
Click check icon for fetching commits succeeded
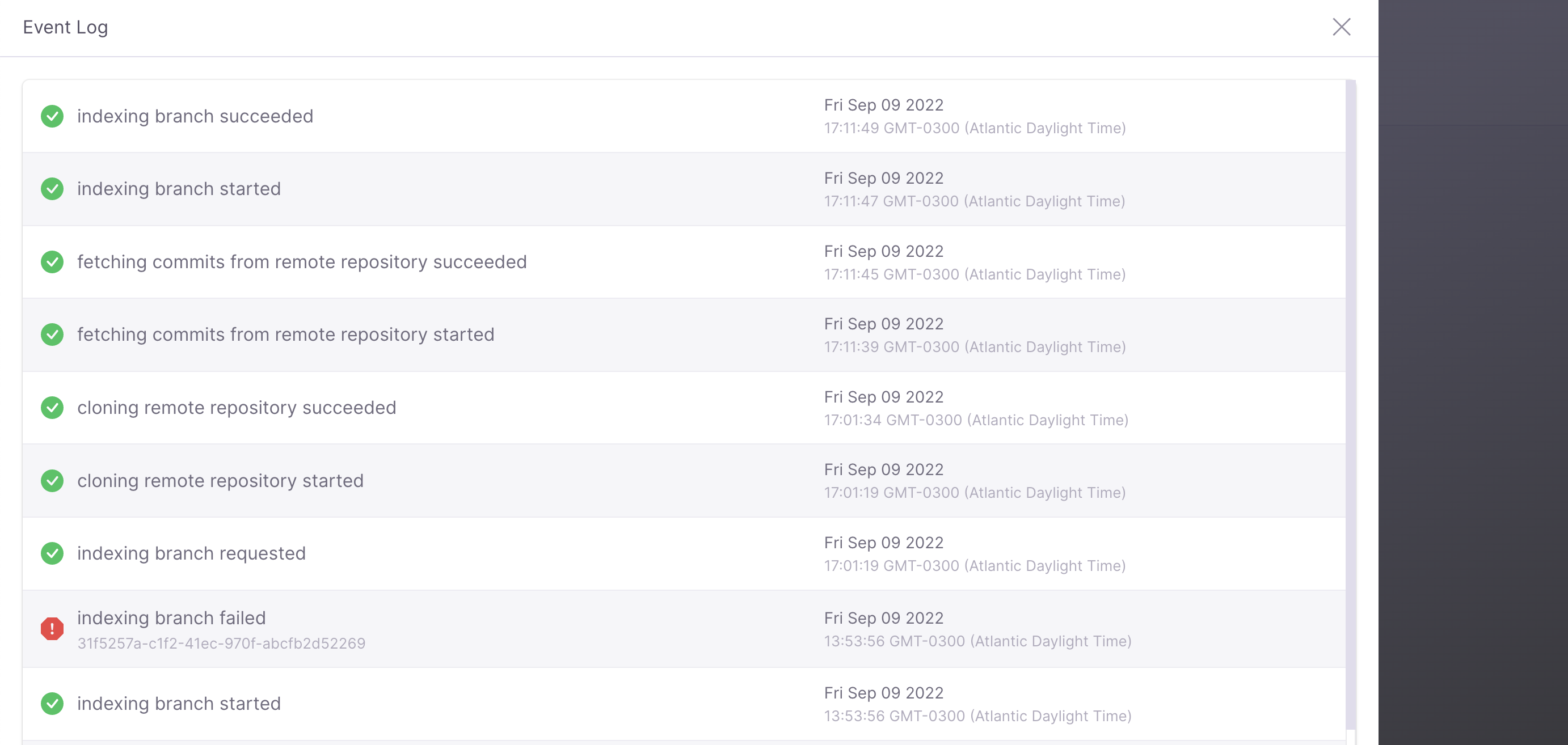(52, 262)
